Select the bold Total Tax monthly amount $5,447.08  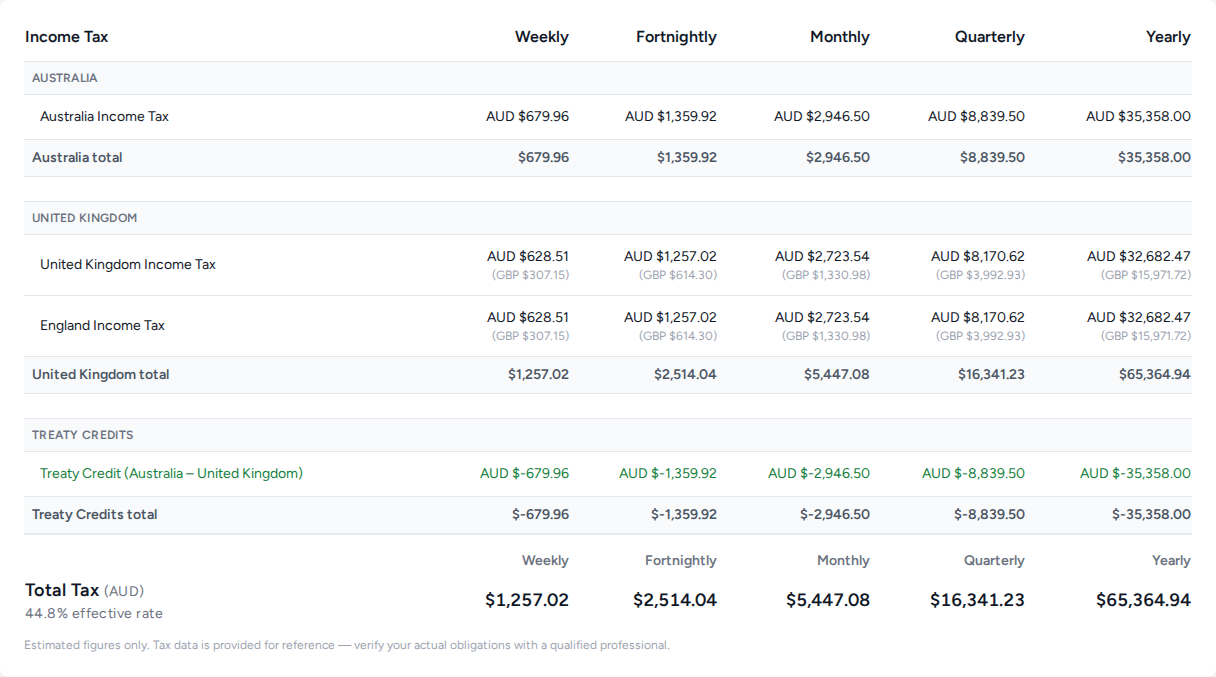point(828,601)
